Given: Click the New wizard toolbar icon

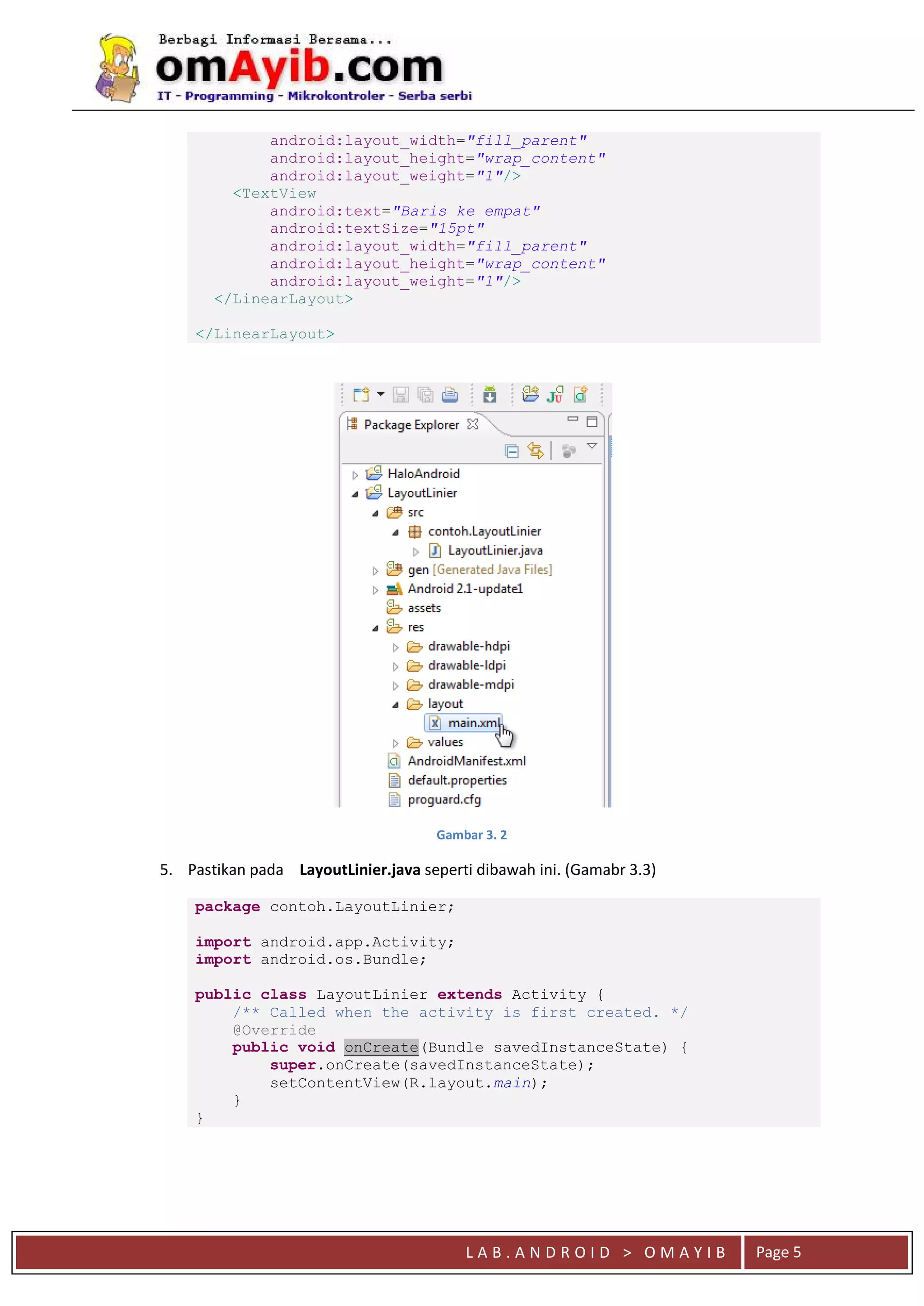Looking at the screenshot, I should (361, 394).
